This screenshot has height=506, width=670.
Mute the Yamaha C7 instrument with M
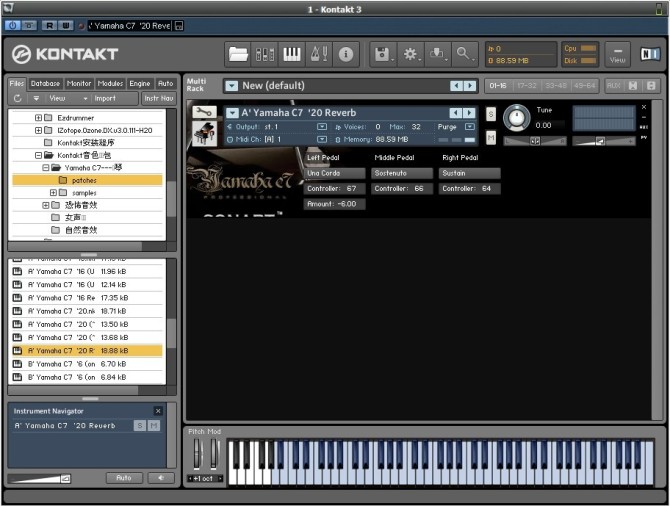point(491,136)
